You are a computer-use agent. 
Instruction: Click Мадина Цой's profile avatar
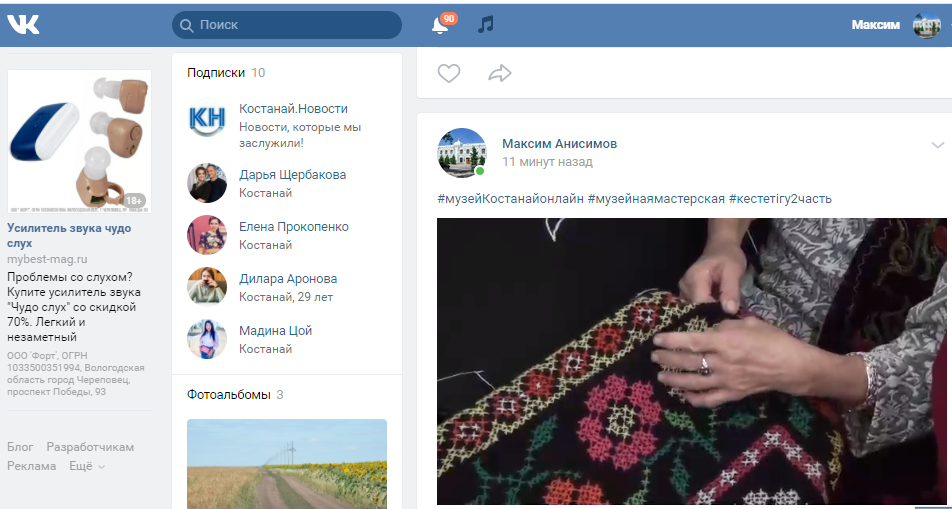[207, 339]
